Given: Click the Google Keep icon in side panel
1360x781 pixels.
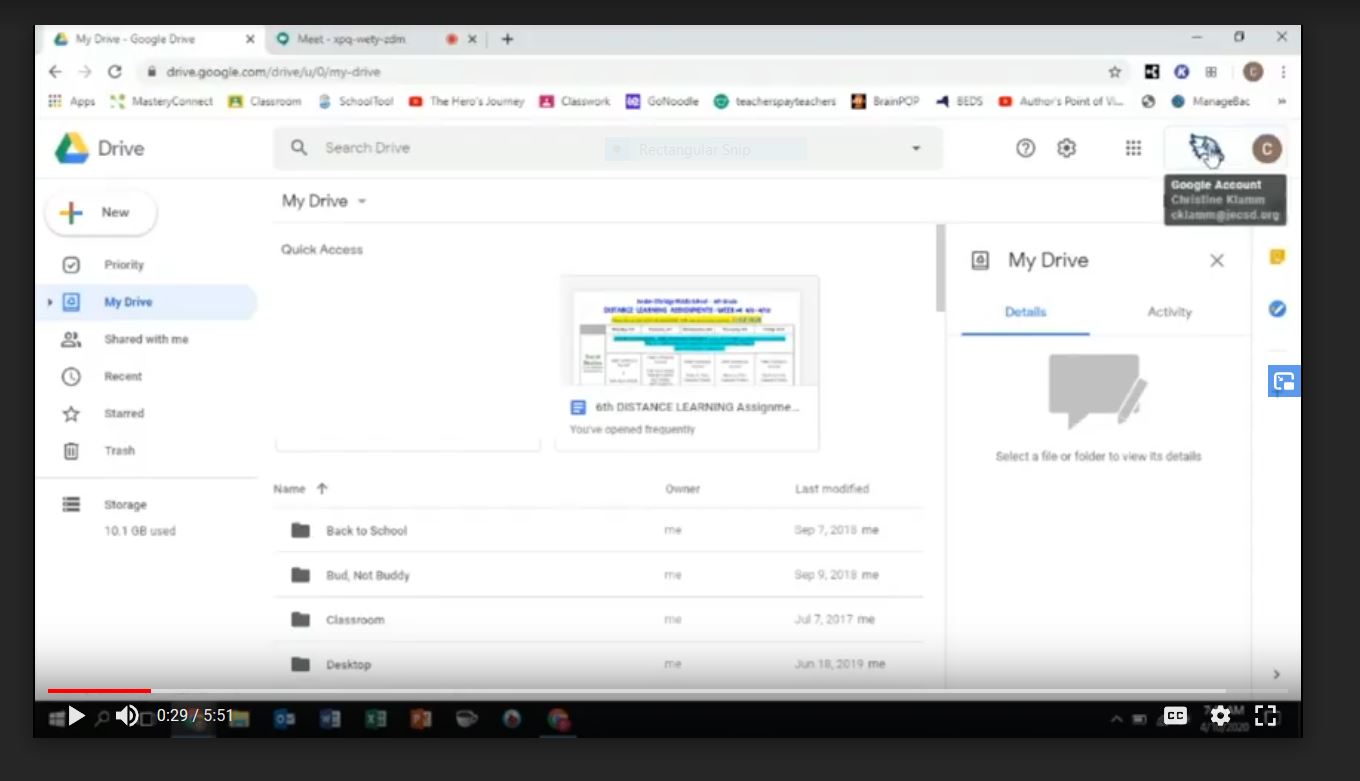Looking at the screenshot, I should [x=1277, y=257].
